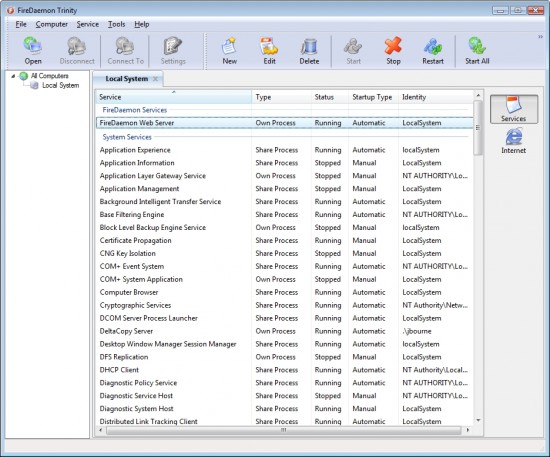The image size is (550, 457).
Task: Click the horizontal scrollbar thumb
Action: pyautogui.click(x=283, y=430)
